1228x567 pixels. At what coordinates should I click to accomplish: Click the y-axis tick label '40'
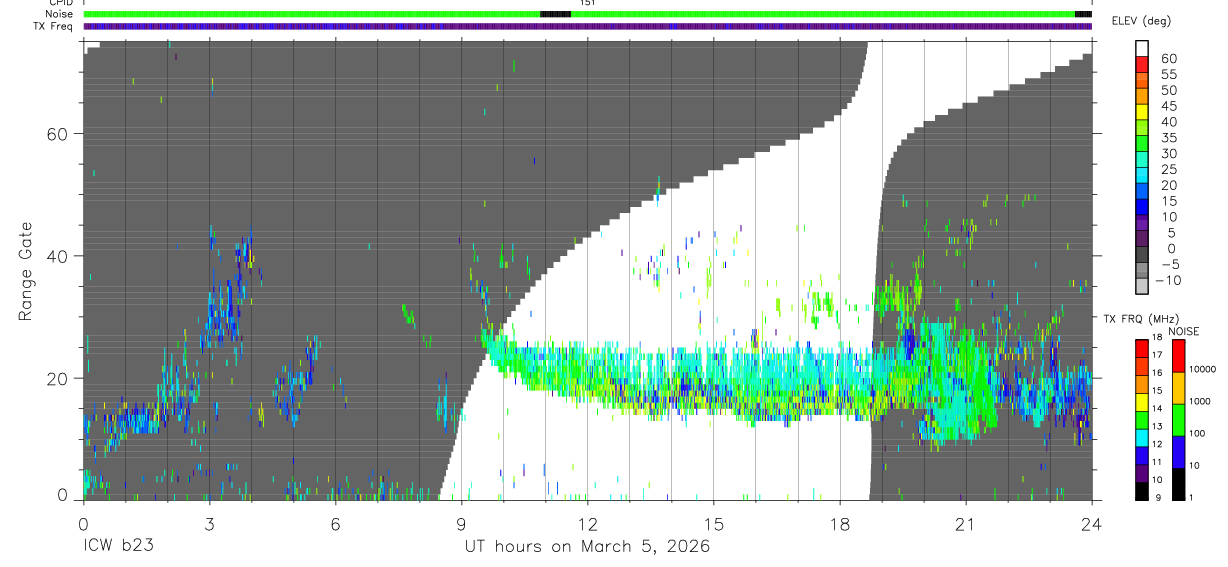pyautogui.click(x=58, y=256)
